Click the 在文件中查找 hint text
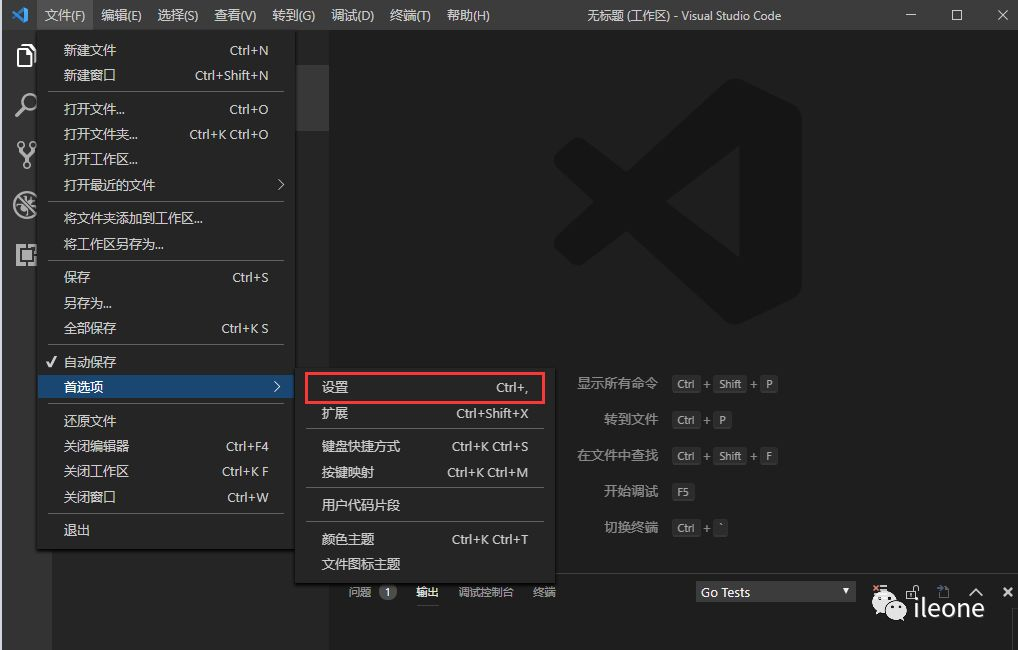 pyautogui.click(x=617, y=455)
